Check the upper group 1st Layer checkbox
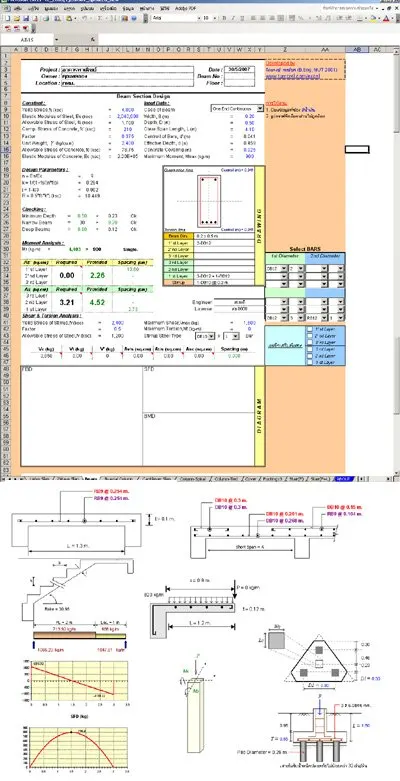Image resolution: width=400 pixels, height=781 pixels. pyautogui.click(x=309, y=329)
